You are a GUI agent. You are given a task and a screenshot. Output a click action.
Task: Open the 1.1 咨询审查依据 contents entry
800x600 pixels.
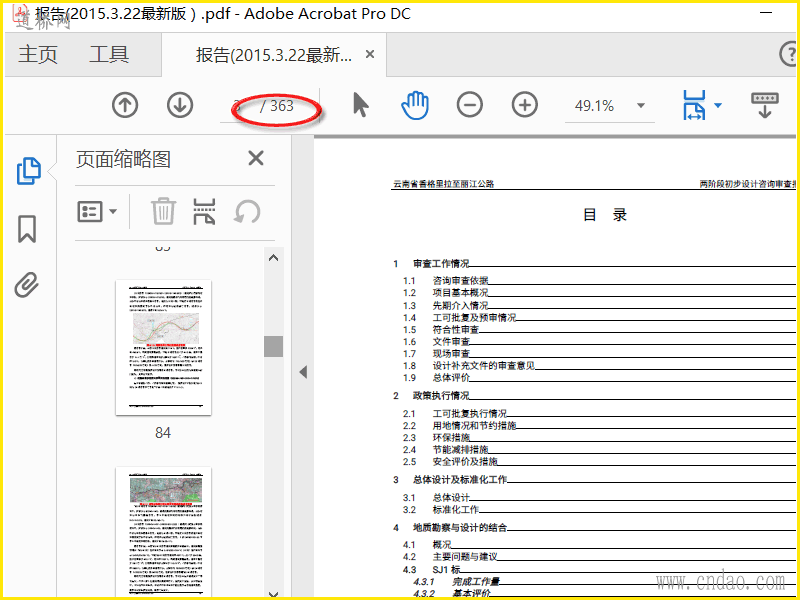click(x=599, y=281)
